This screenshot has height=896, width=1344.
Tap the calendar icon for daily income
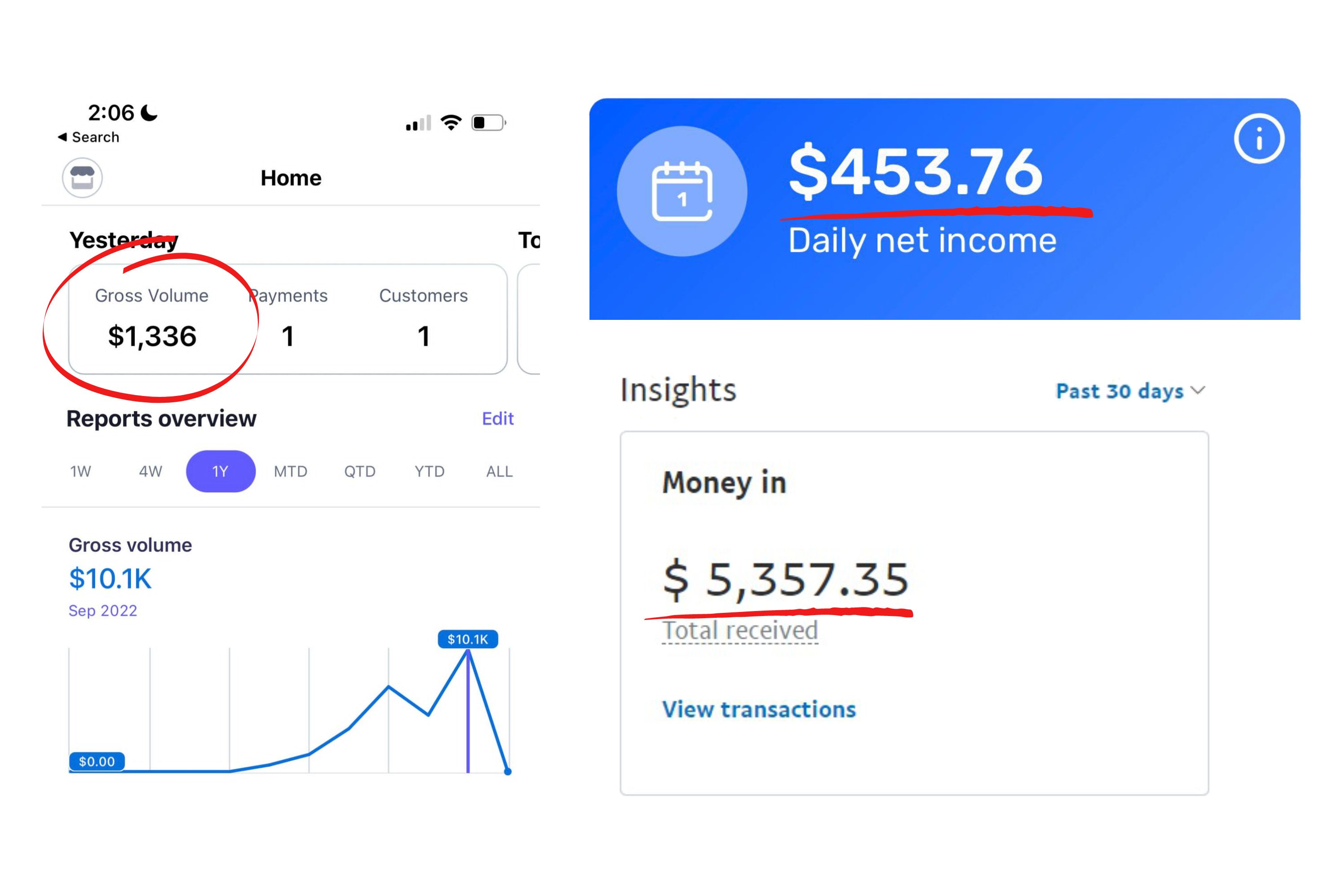[682, 191]
